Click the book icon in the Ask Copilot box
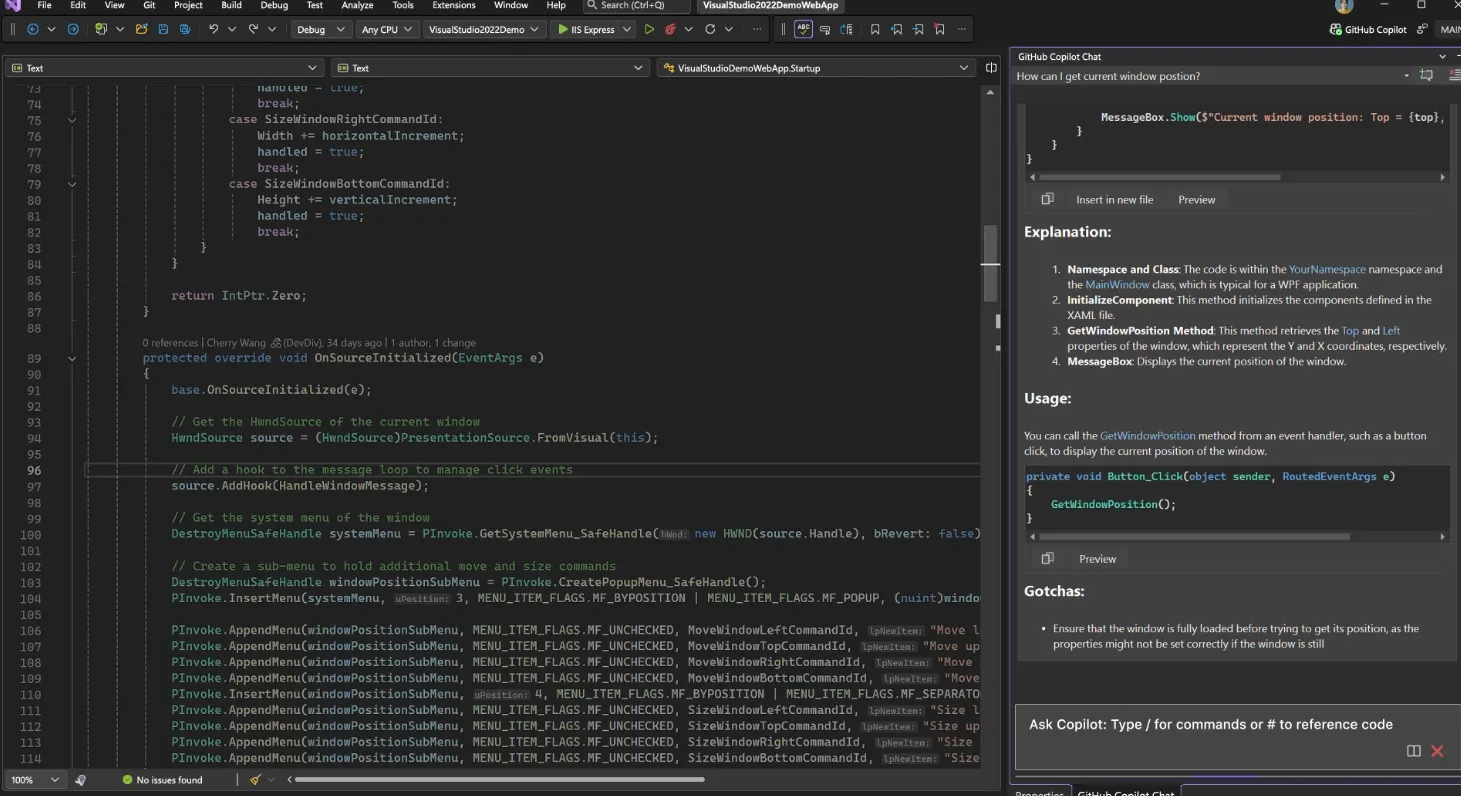 (x=1414, y=751)
